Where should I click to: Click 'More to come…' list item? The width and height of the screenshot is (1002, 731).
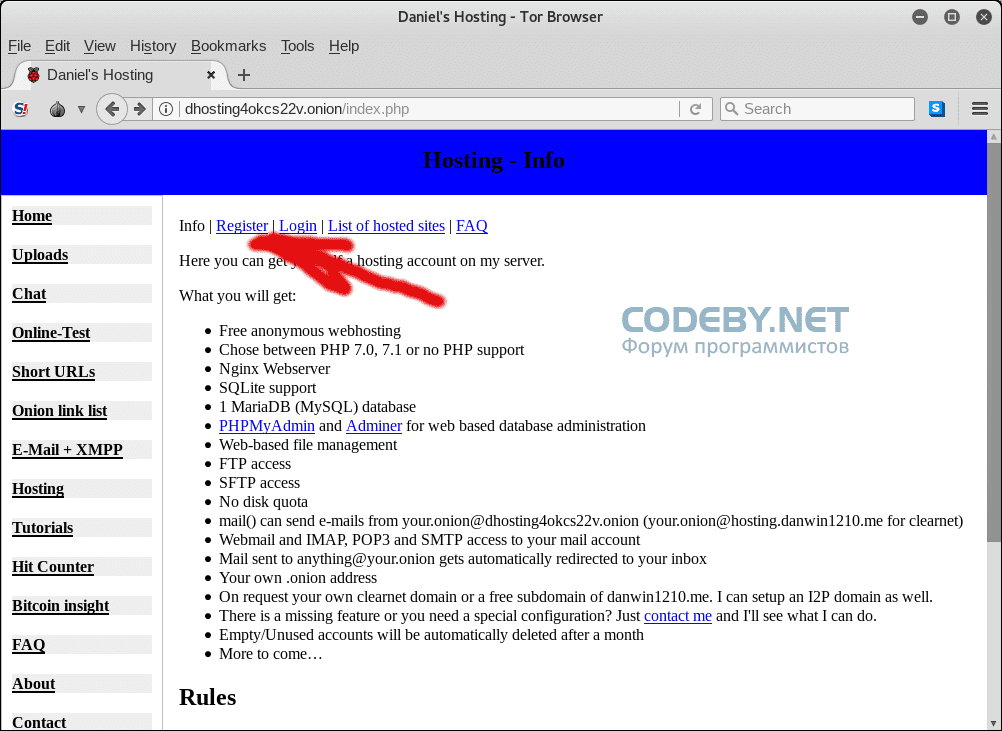coord(271,654)
